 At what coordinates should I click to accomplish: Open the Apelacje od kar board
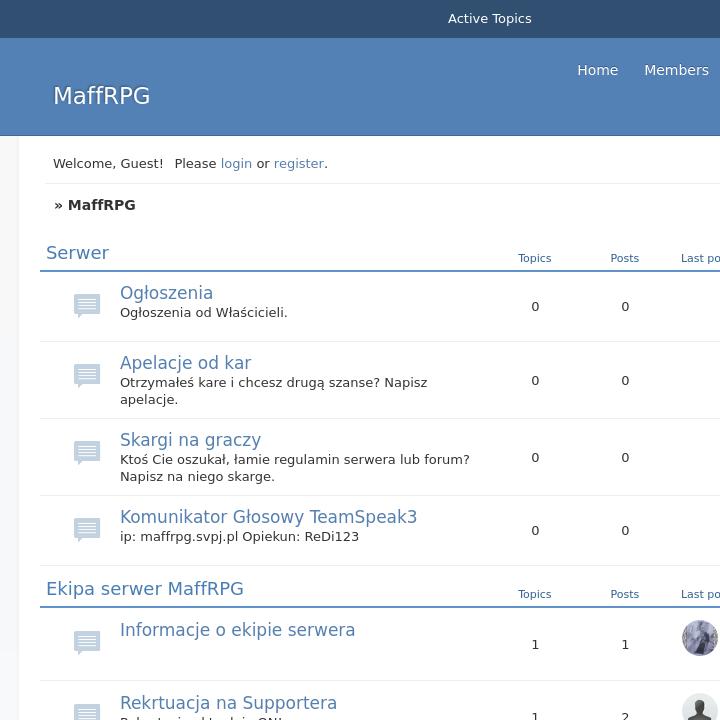(x=185, y=363)
